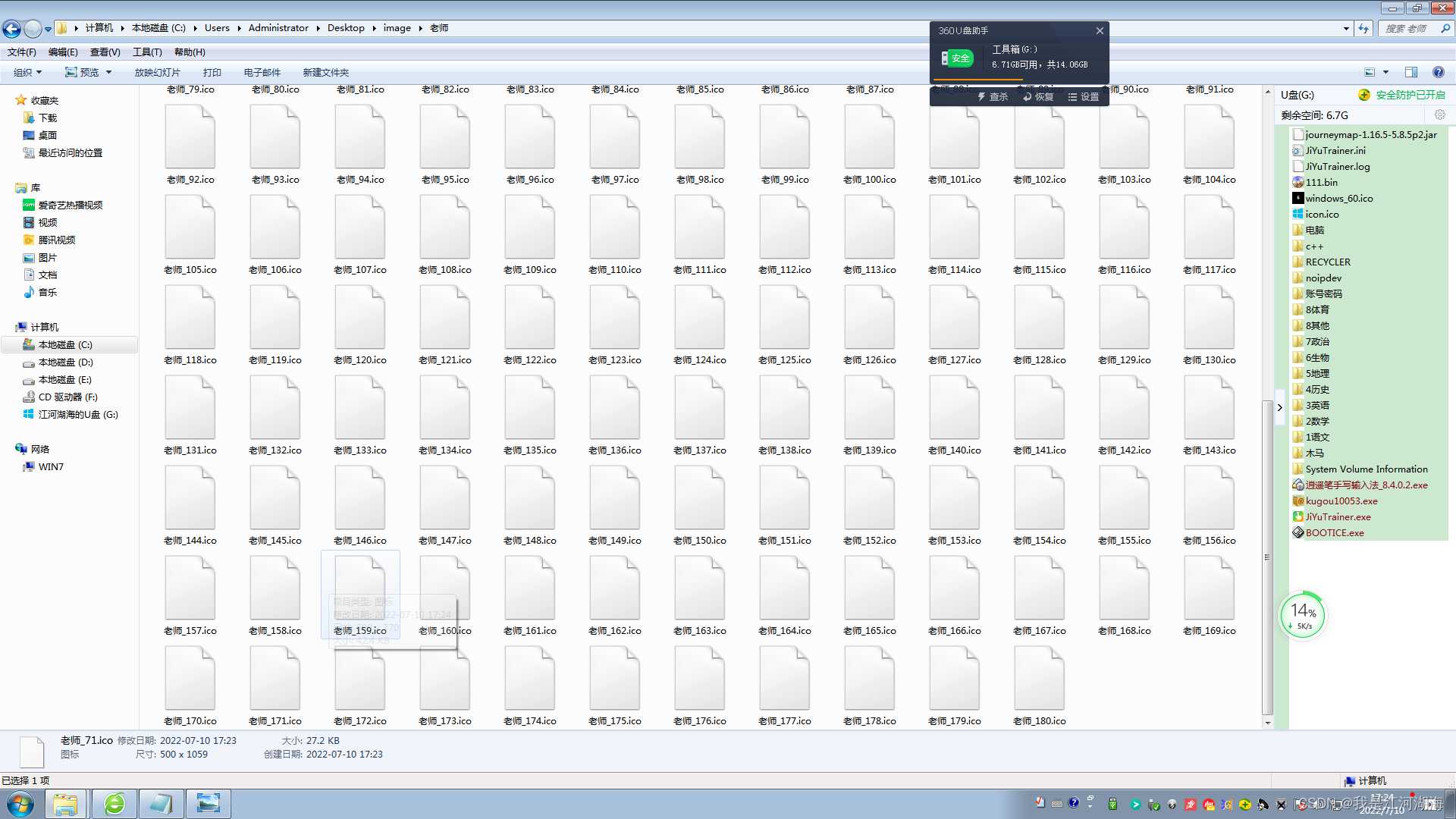The image size is (1456, 819).
Task: Select the 老师_125.ico file icon
Action: (x=785, y=317)
